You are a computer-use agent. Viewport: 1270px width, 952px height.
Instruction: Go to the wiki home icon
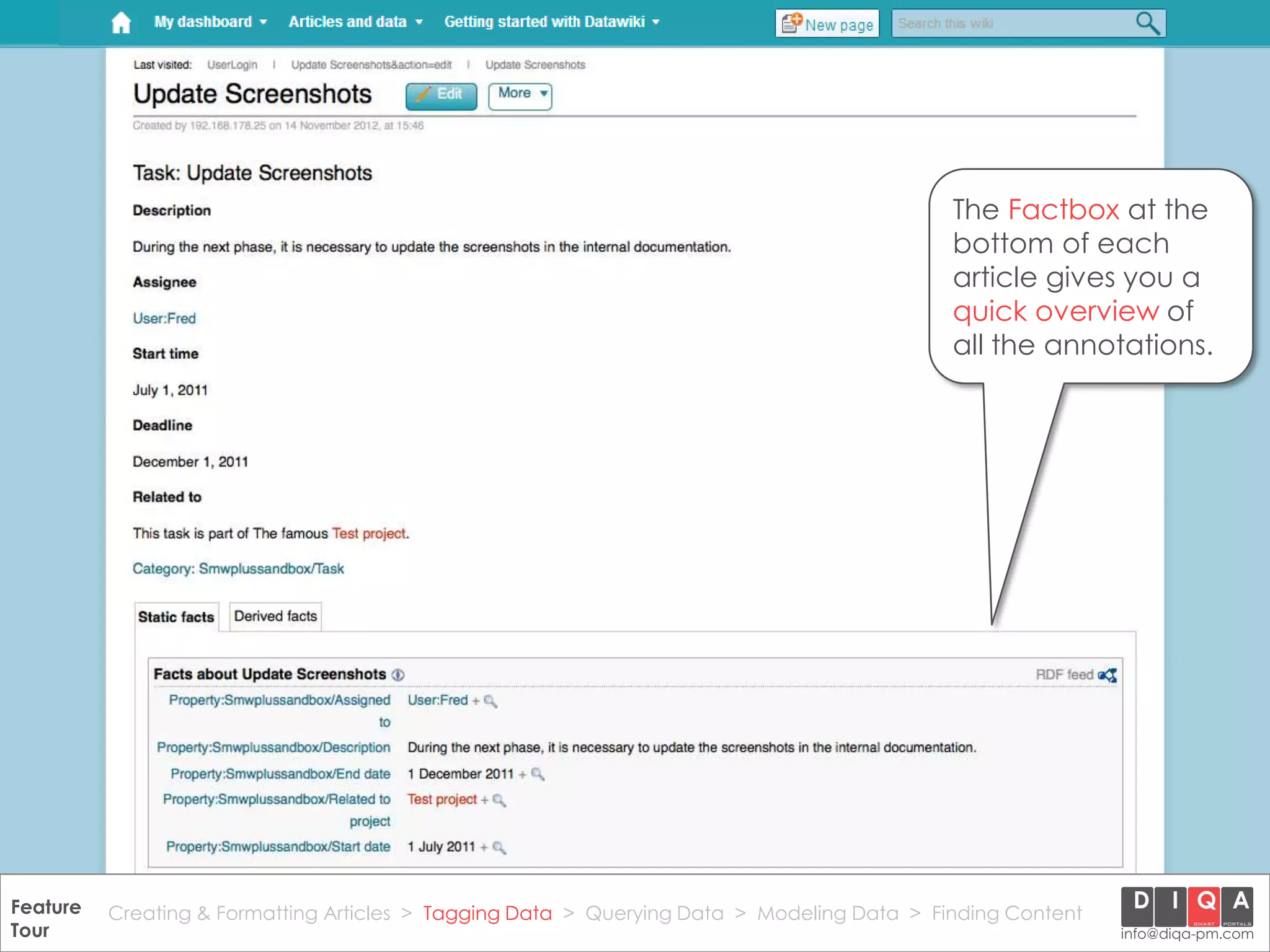pos(121,23)
